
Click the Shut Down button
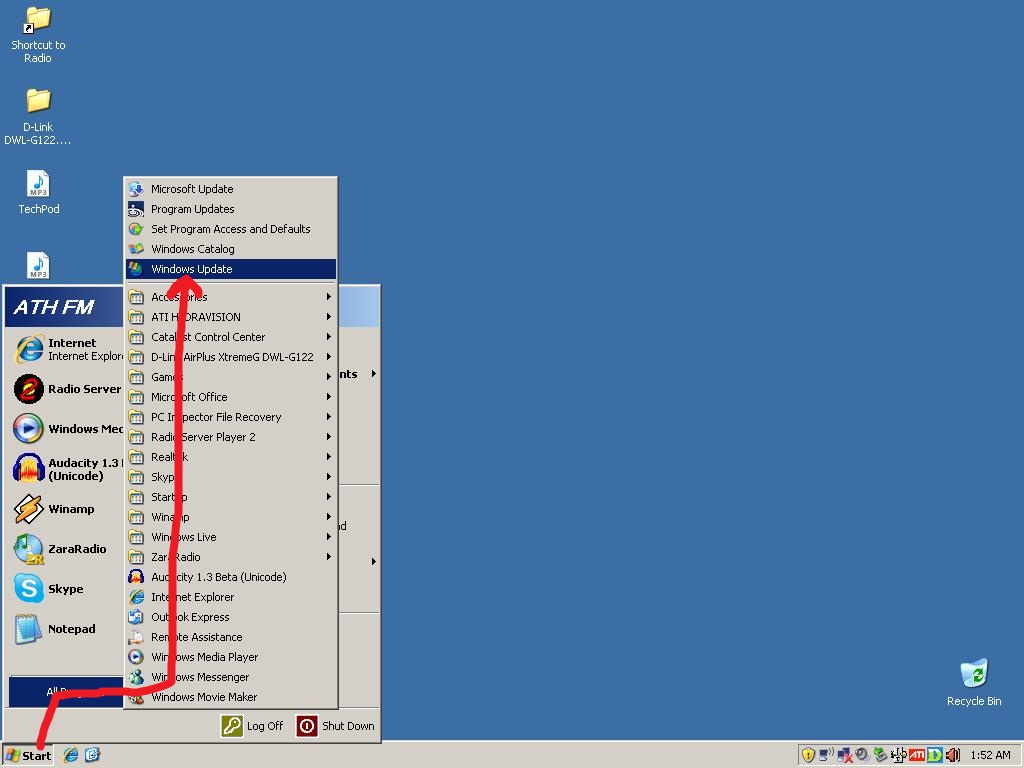pos(336,726)
